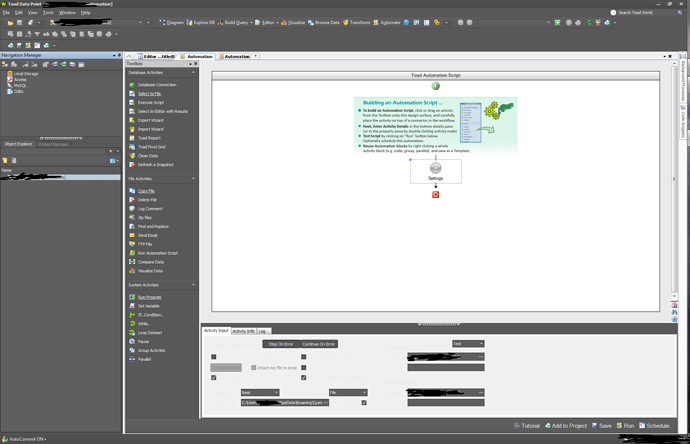Click the Stop On Error button
The width and height of the screenshot is (690, 444).
[281, 344]
